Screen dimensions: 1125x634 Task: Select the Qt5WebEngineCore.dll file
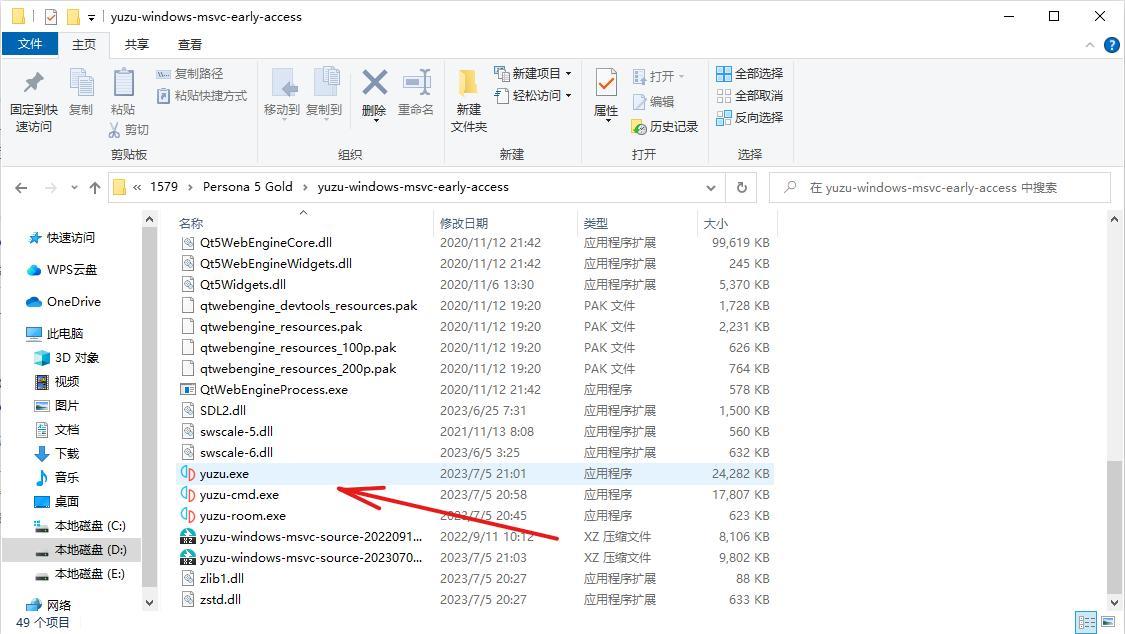coord(475,242)
